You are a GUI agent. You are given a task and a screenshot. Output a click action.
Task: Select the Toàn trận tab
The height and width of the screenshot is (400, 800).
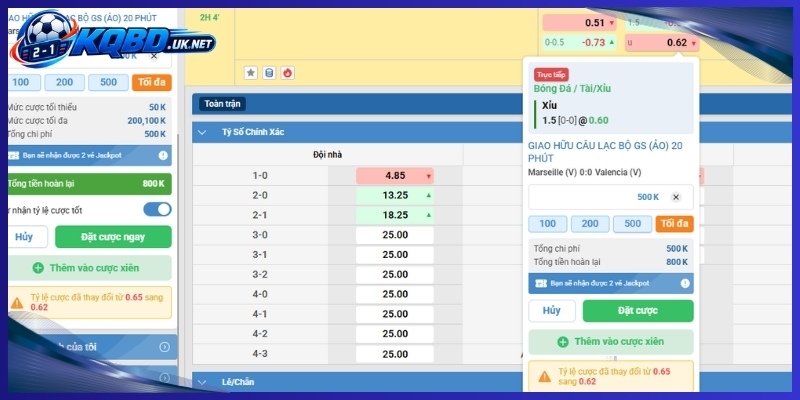[222, 104]
